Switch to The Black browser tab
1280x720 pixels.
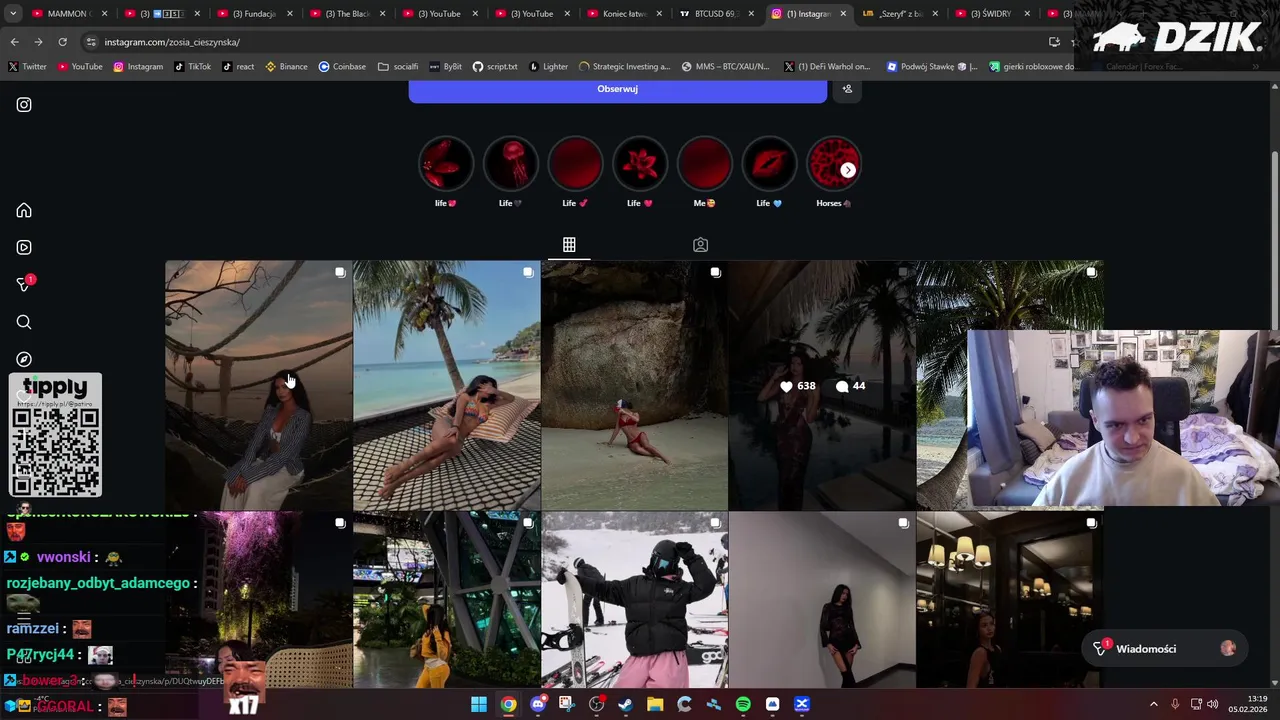point(346,14)
